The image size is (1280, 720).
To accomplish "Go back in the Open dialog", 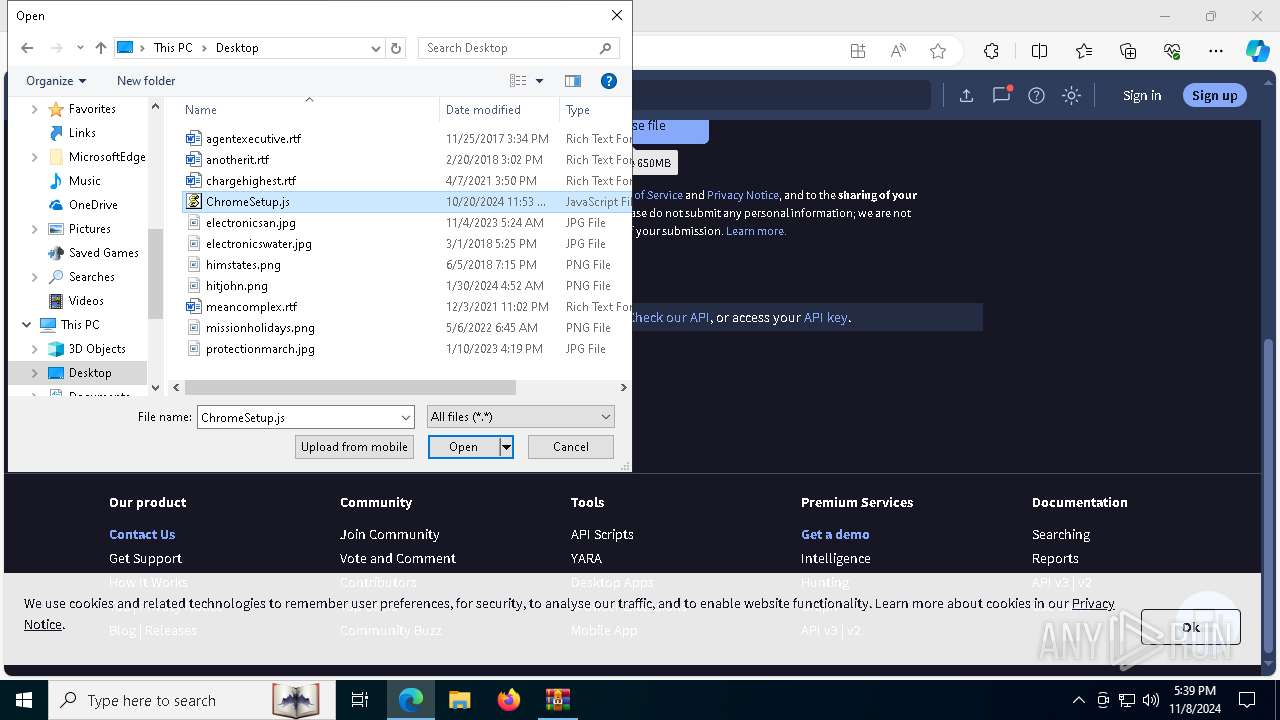I will point(27,48).
